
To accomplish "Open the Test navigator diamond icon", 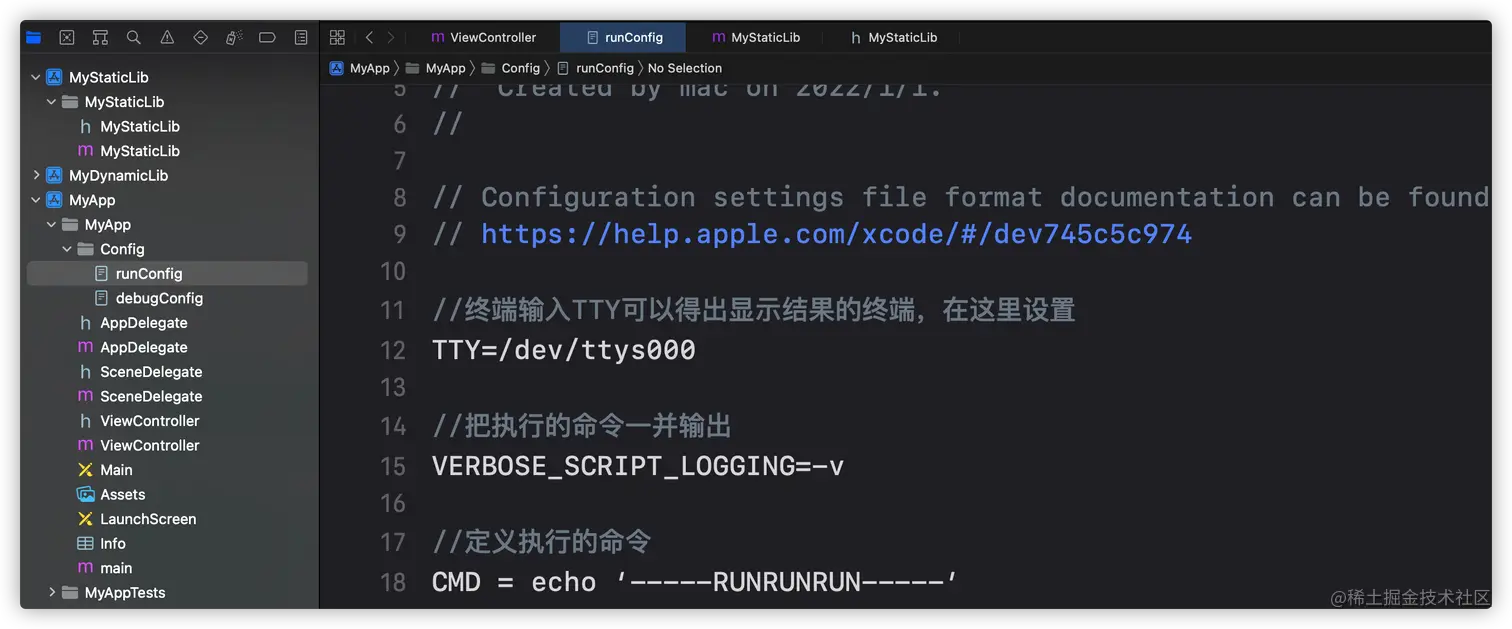I will point(200,37).
